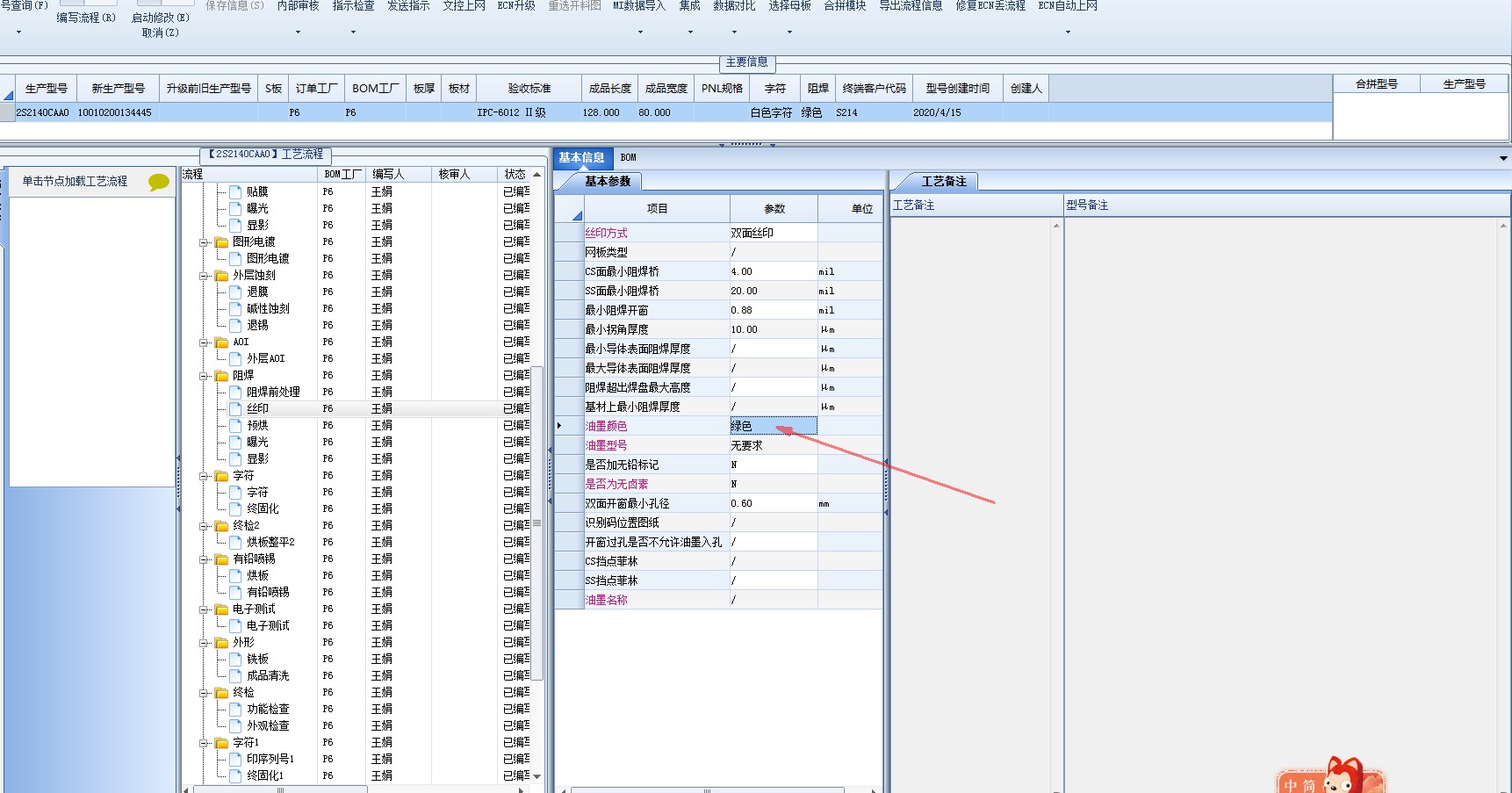Click the folder icon of 字符1
The image size is (1512, 793).
click(221, 742)
